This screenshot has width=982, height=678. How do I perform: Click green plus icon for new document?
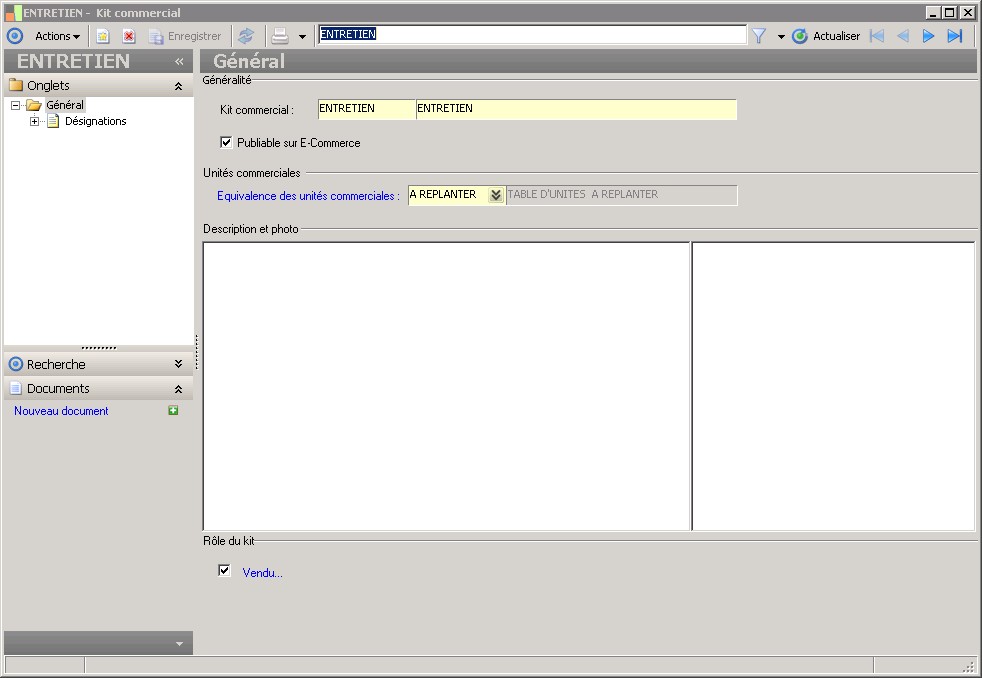point(173,410)
